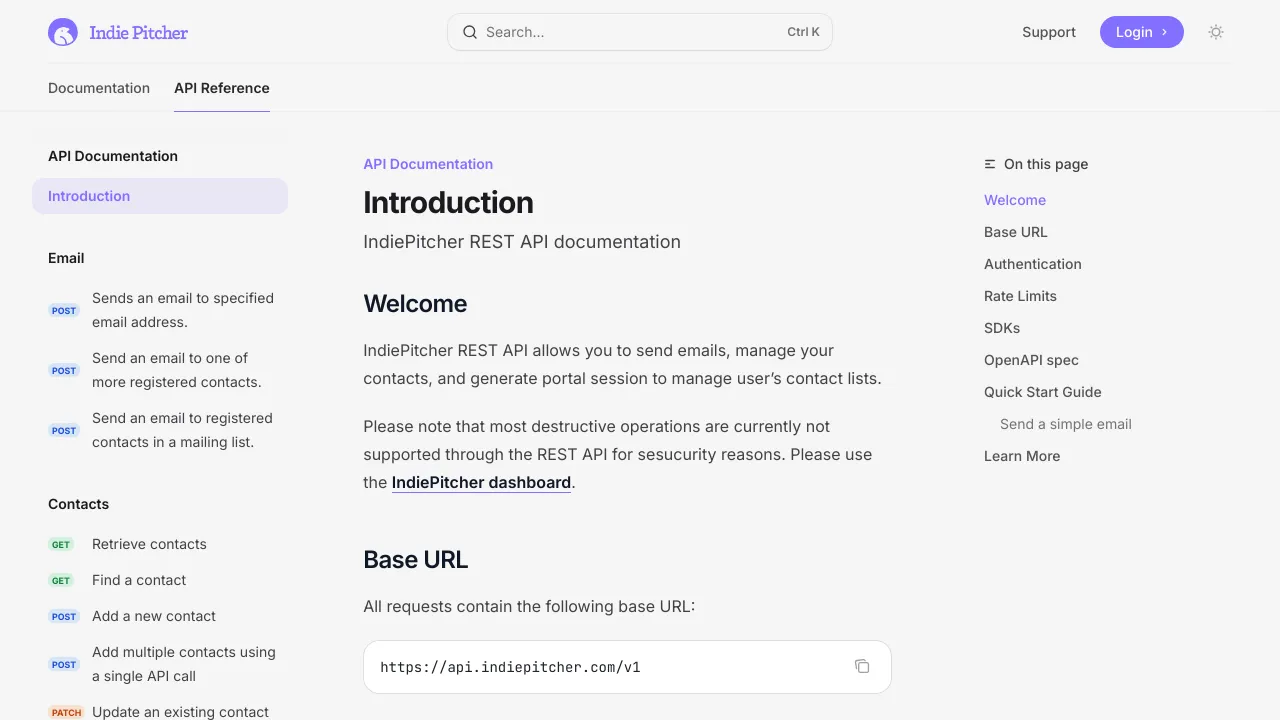Screen dimensions: 1280x720
Task: Open Update an existing contact endpoint
Action: point(180,712)
